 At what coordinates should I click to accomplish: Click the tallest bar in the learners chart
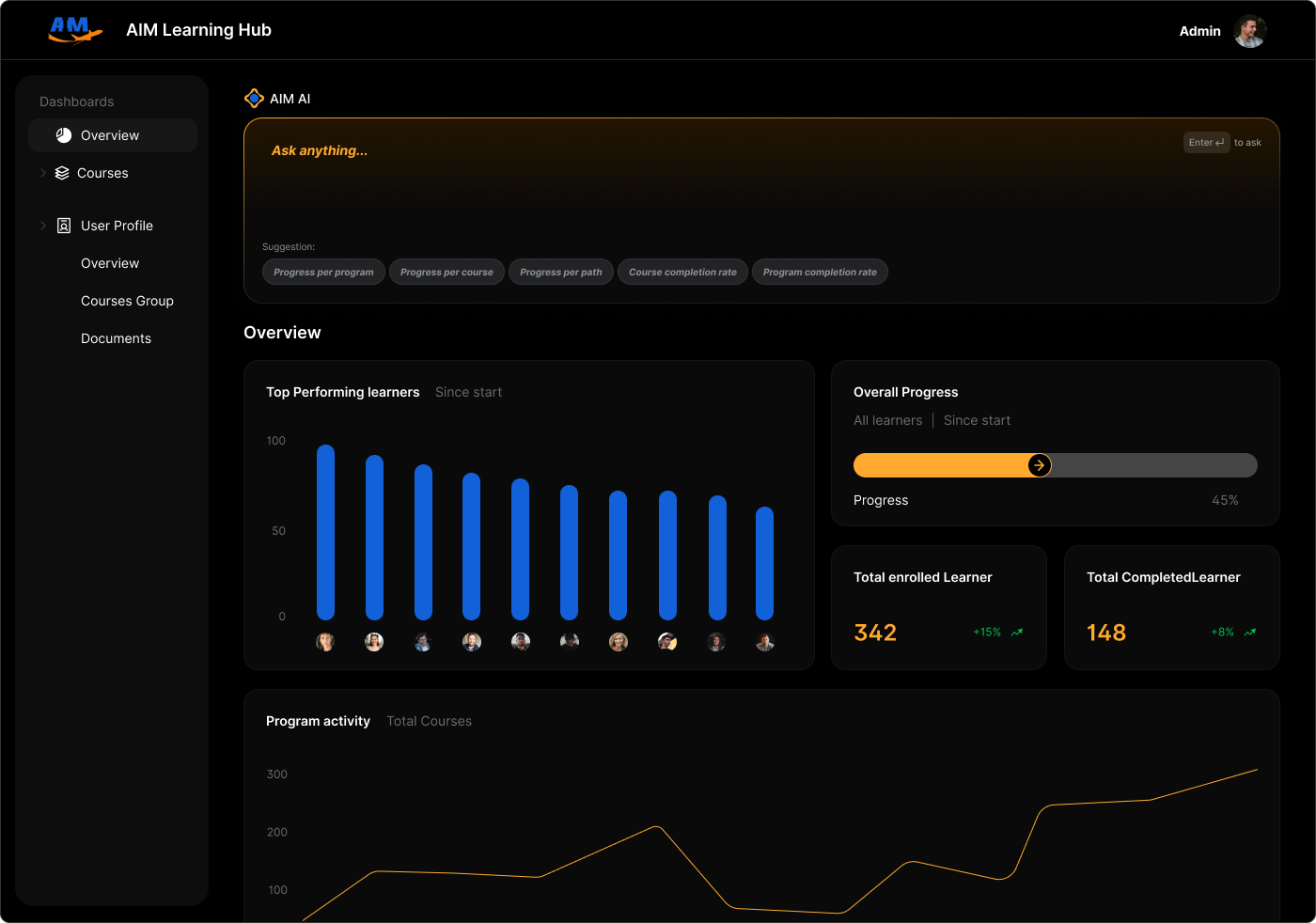point(325,532)
